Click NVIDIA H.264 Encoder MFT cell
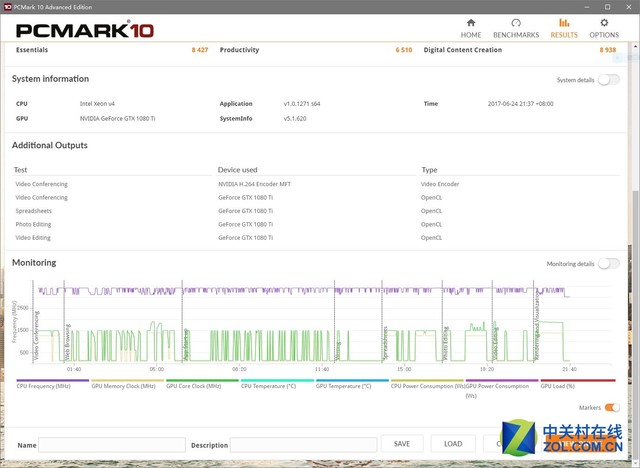 coord(255,184)
